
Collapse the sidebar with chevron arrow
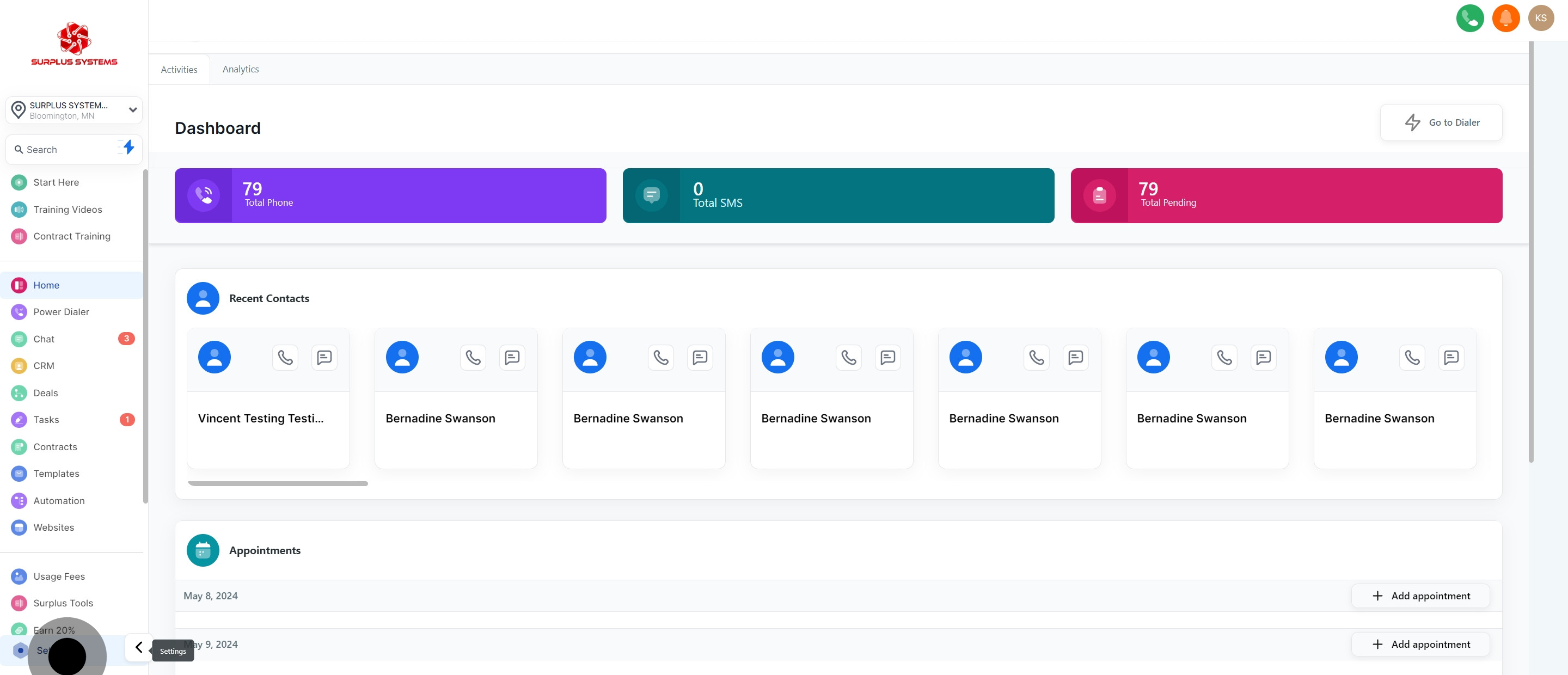(x=139, y=648)
